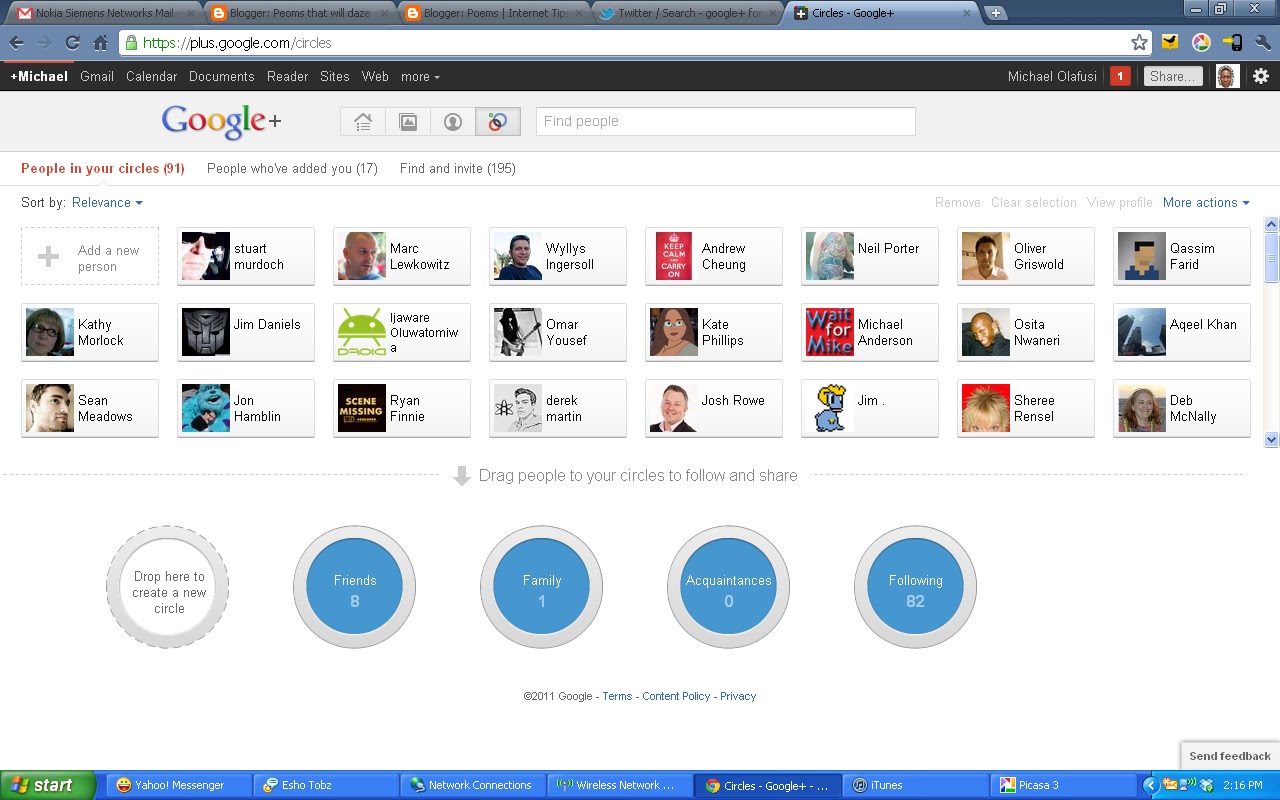This screenshot has width=1280, height=800.
Task: Reload the page with the refresh icon
Action: (72, 43)
